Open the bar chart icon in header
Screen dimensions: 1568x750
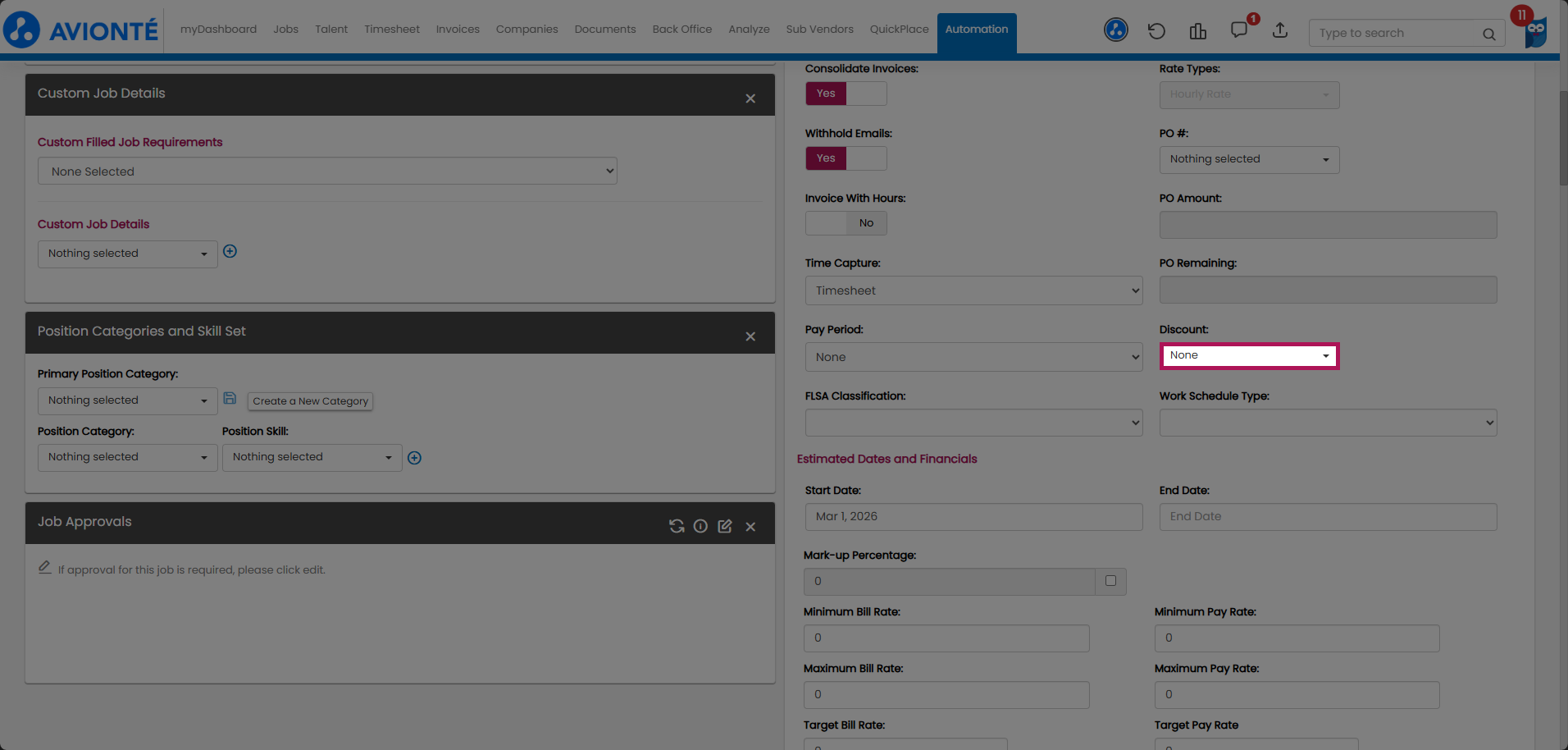pyautogui.click(x=1198, y=31)
